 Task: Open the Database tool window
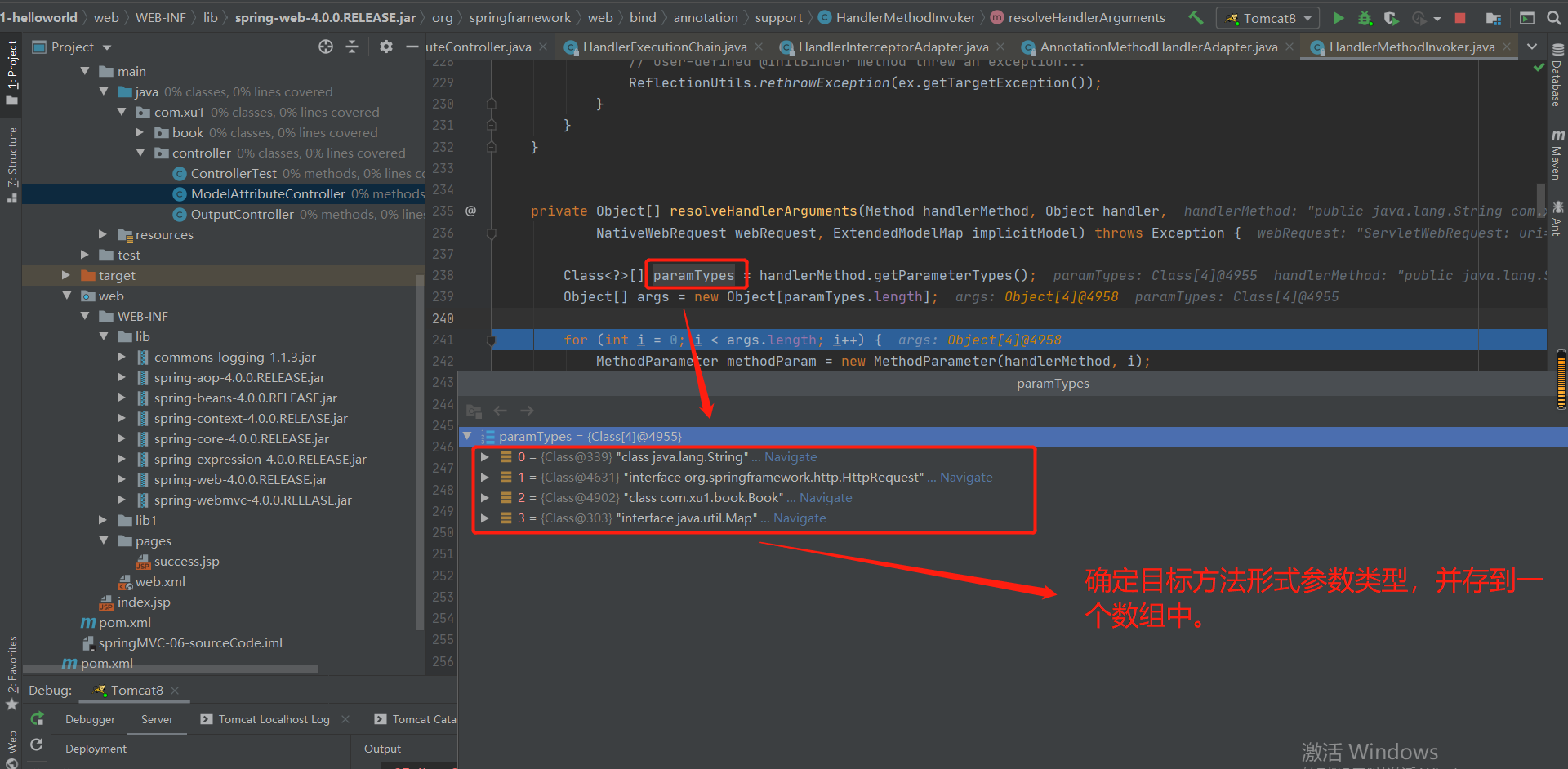(1557, 75)
